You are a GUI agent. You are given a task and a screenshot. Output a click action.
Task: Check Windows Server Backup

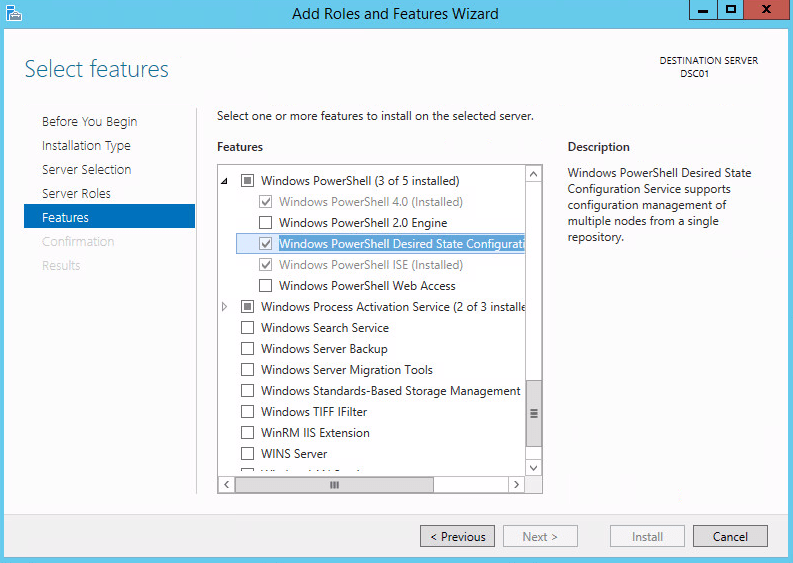(247, 349)
